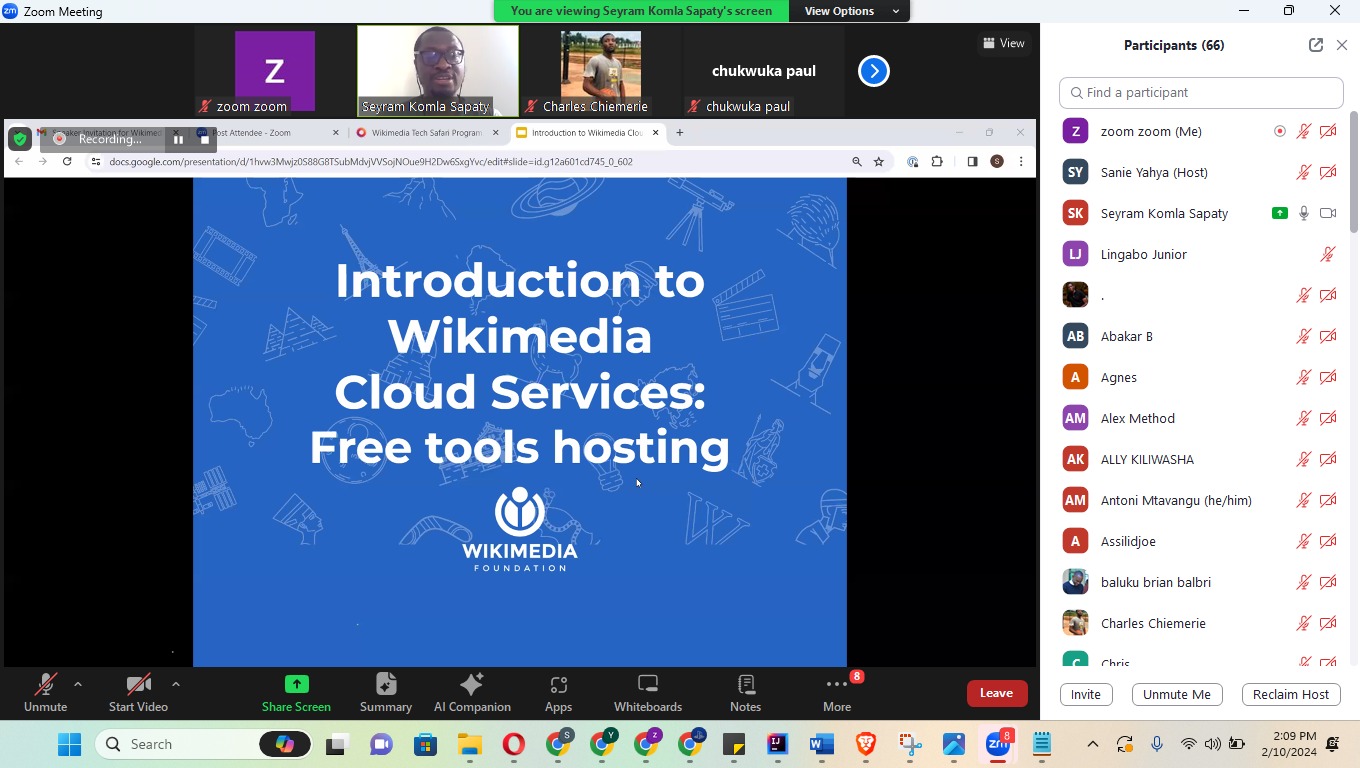Viewport: 1360px width, 768px height.
Task: Click the participants list scrollbar
Action: (x=1354, y=172)
